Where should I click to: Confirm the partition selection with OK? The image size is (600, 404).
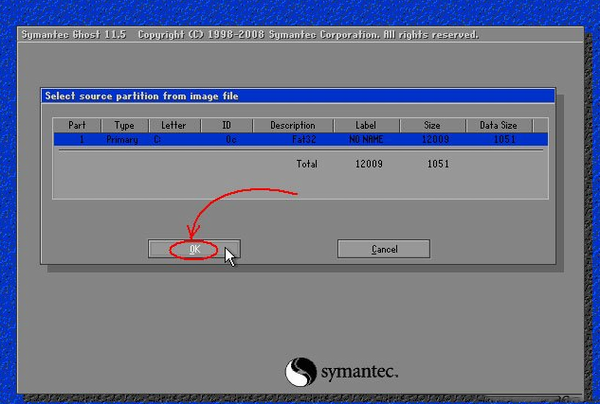[x=194, y=249]
